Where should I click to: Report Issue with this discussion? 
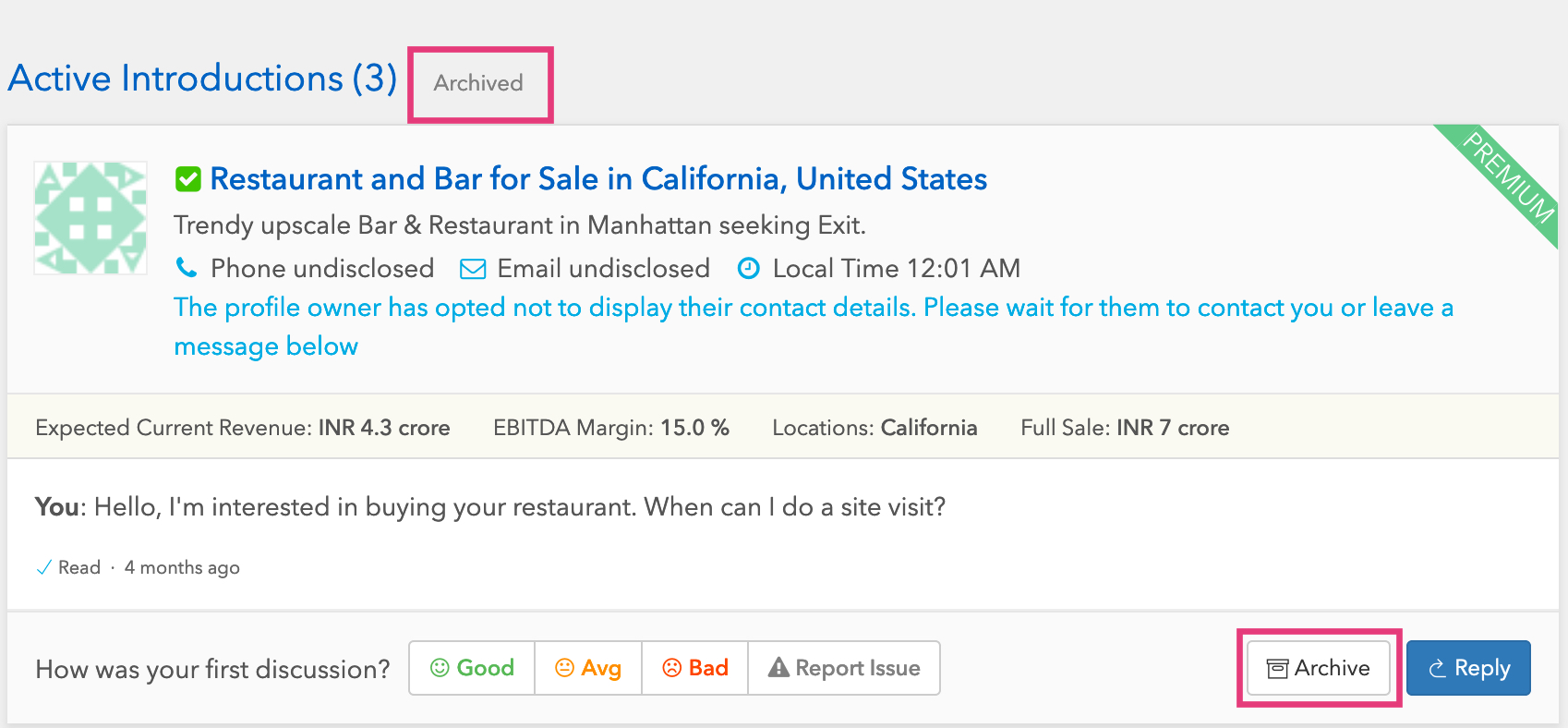click(x=844, y=668)
